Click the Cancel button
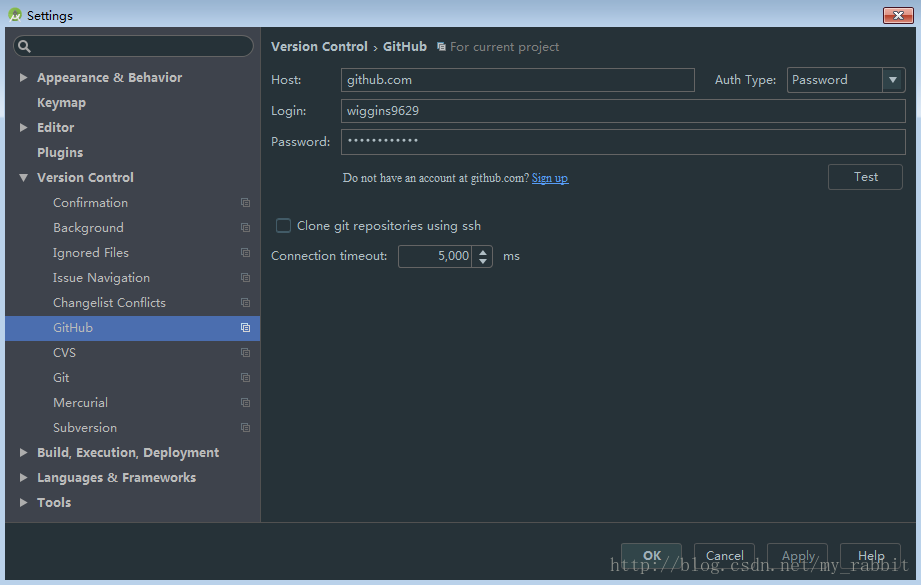921x585 pixels. 724,556
